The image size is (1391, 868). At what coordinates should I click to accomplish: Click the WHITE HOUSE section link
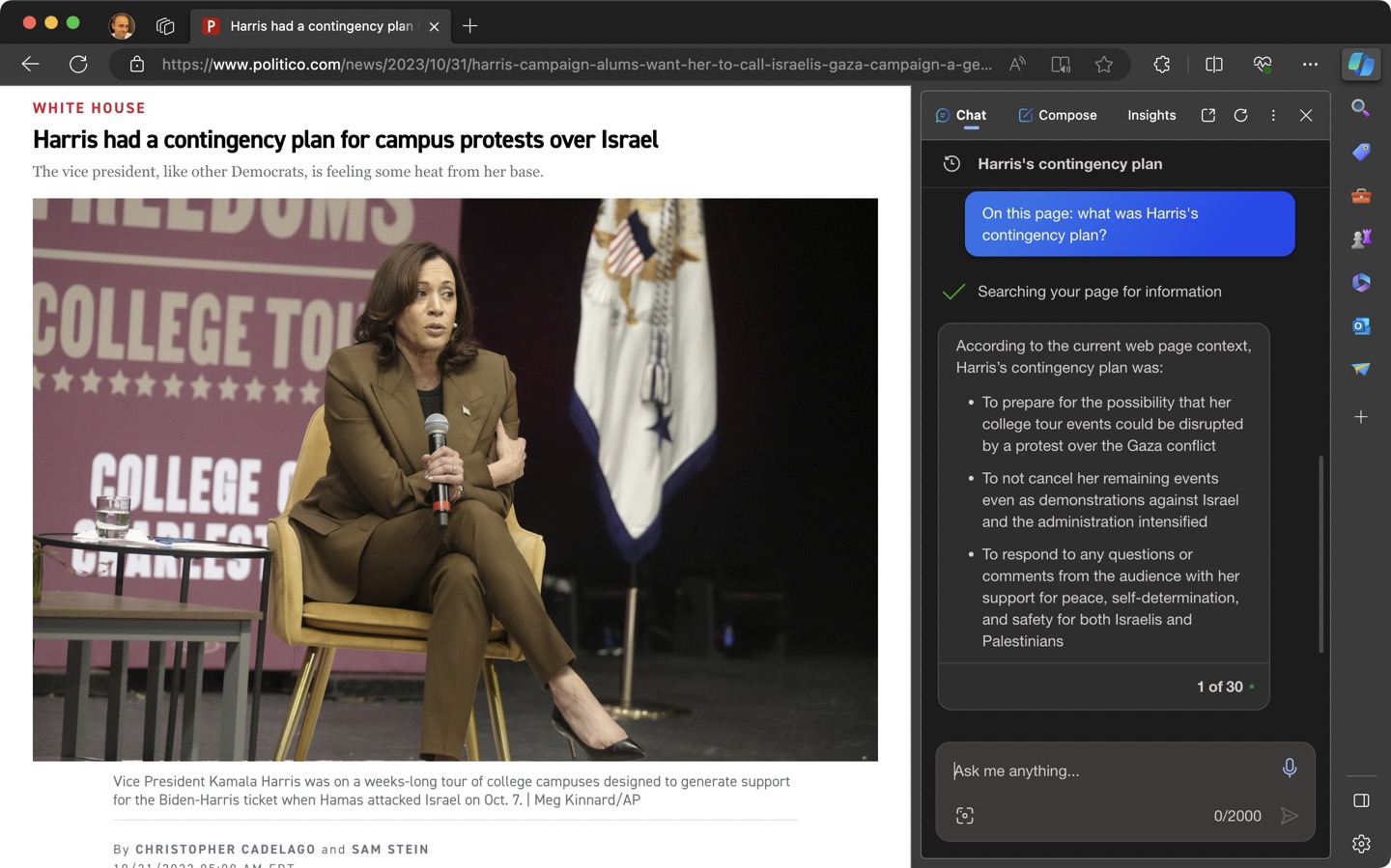click(x=89, y=108)
